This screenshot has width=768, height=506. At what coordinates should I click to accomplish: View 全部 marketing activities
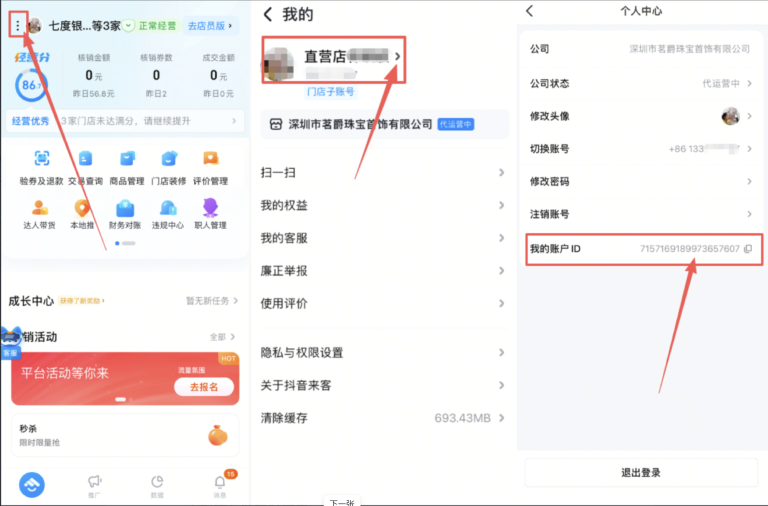coord(222,337)
